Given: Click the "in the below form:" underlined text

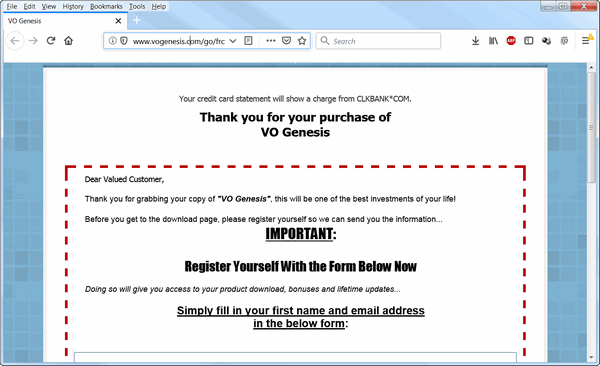Looking at the screenshot, I should point(300,323).
